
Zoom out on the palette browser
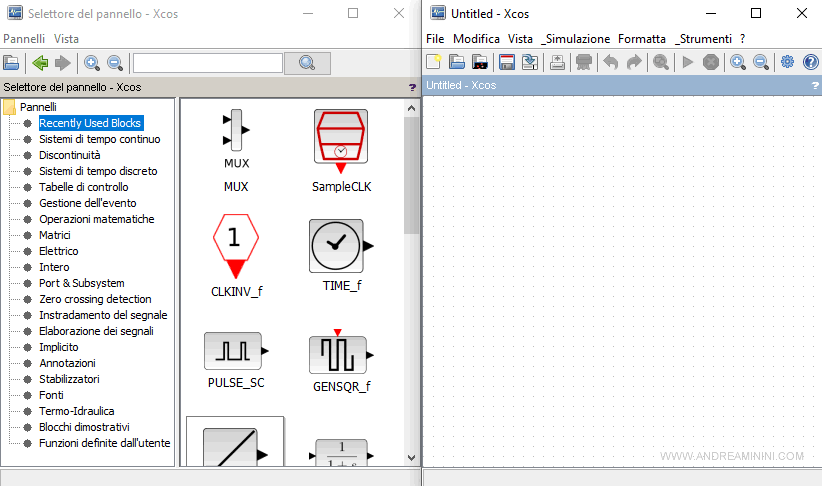coord(115,63)
